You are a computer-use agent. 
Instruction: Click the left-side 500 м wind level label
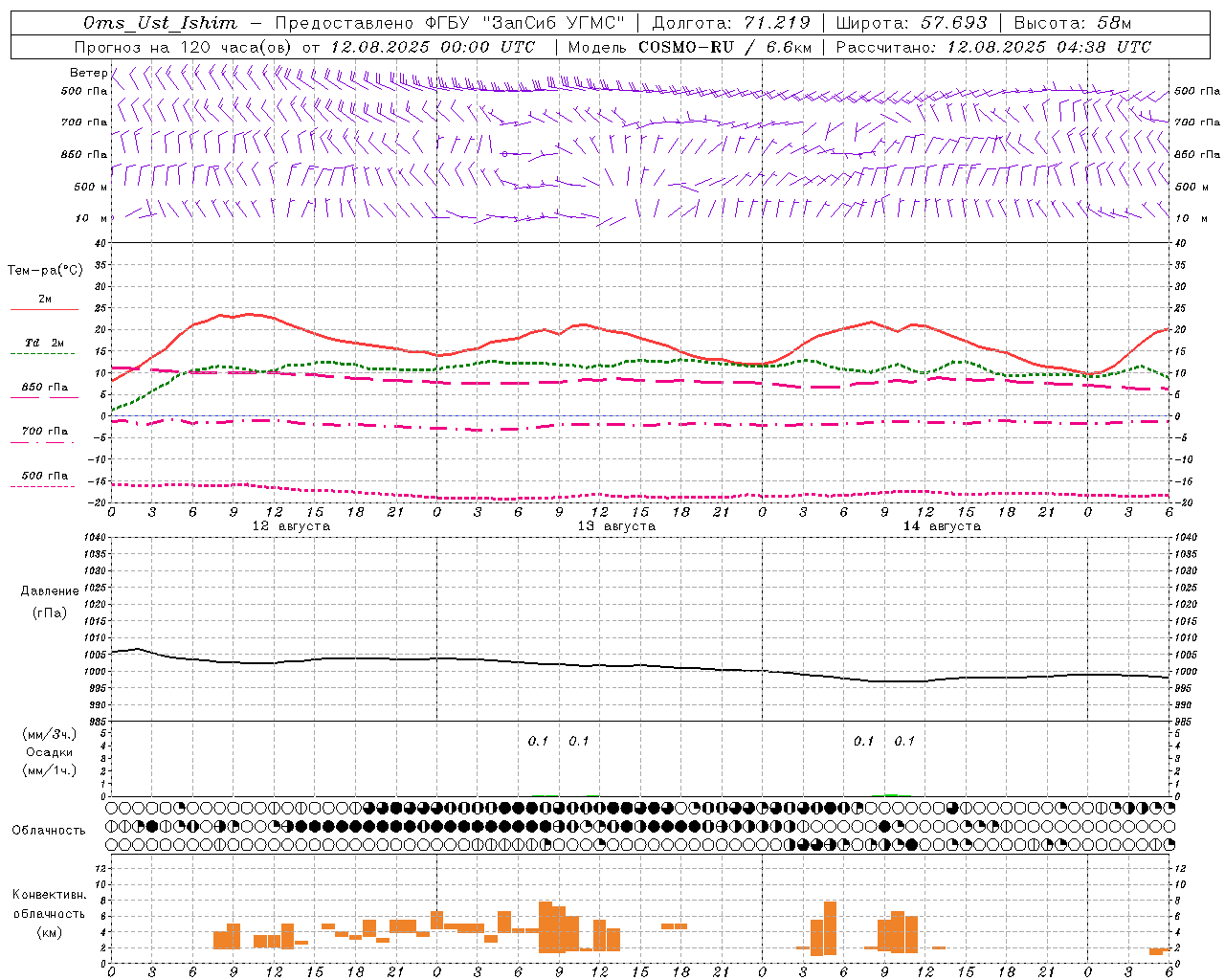tap(91, 187)
